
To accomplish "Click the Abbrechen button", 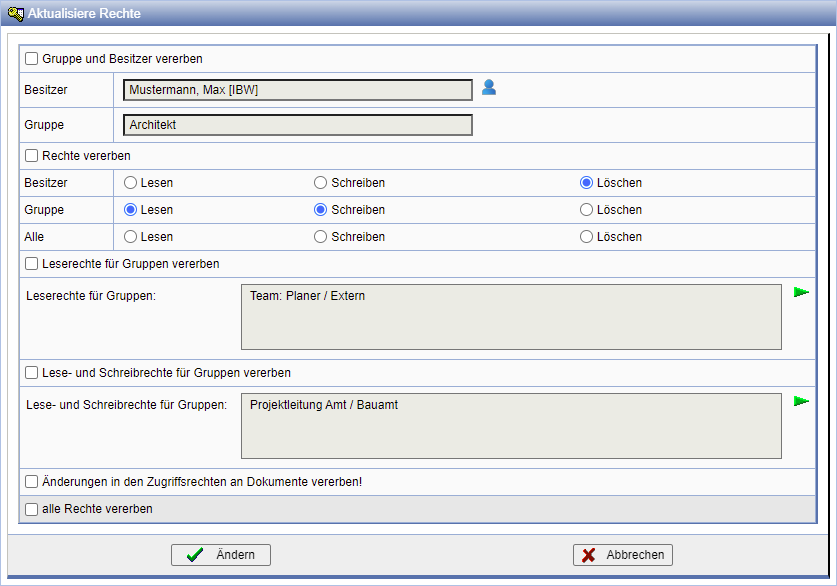I will click(623, 555).
